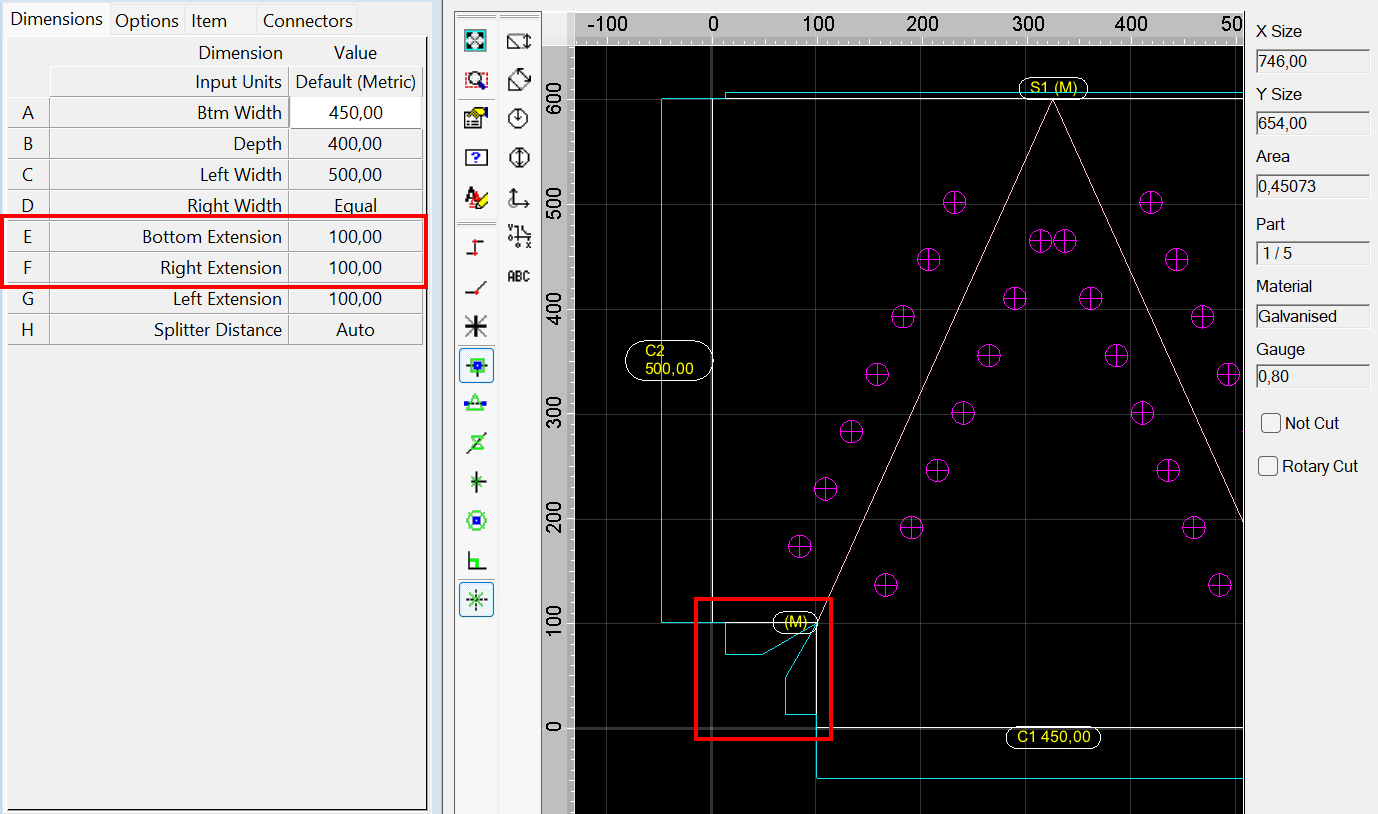This screenshot has width=1378, height=814.
Task: Open the Input Units dropdown
Action: (355, 81)
